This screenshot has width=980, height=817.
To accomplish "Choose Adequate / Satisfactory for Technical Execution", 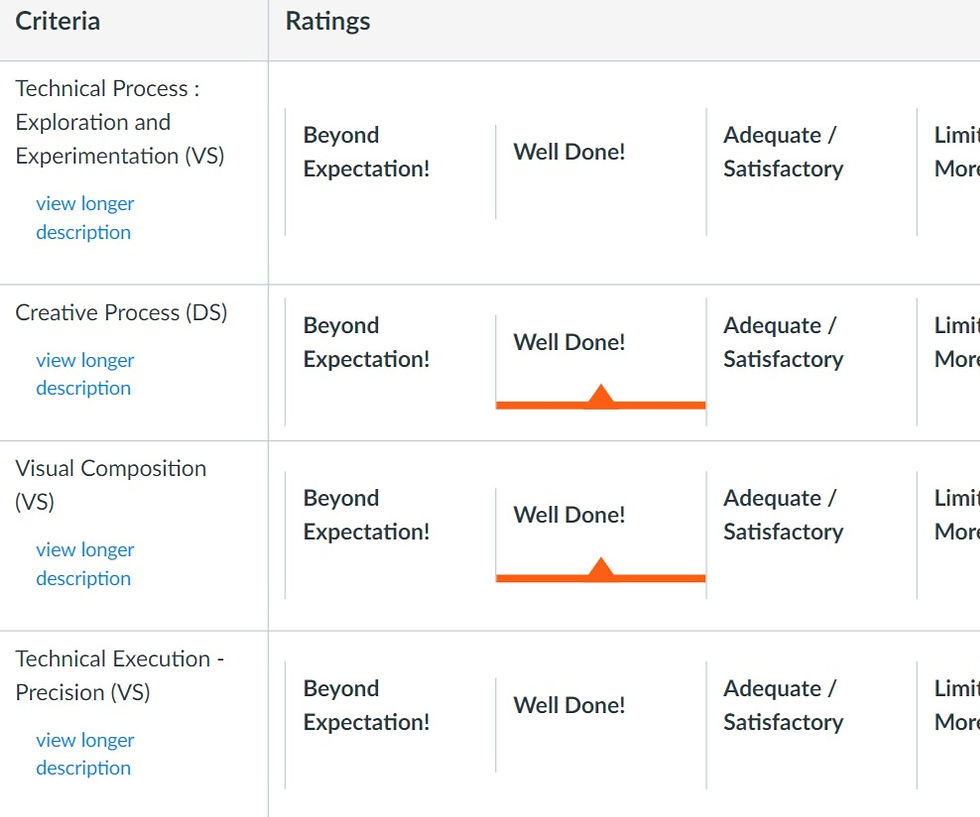I will 783,705.
